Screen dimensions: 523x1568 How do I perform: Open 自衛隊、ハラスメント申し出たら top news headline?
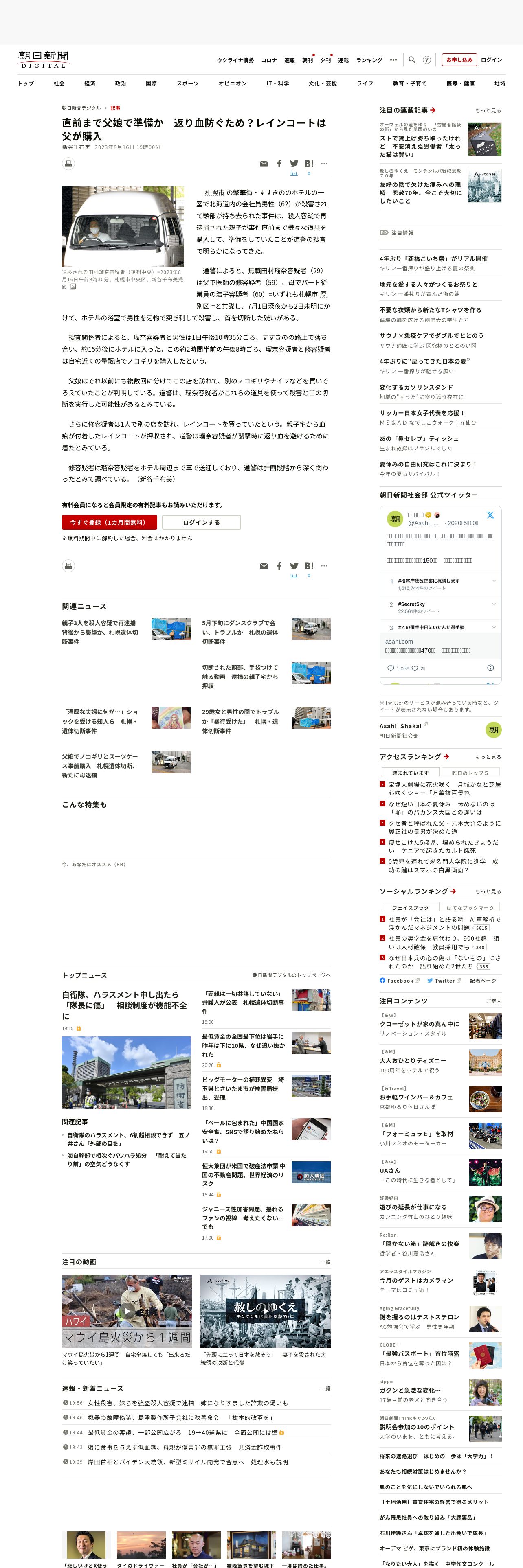[125, 1005]
